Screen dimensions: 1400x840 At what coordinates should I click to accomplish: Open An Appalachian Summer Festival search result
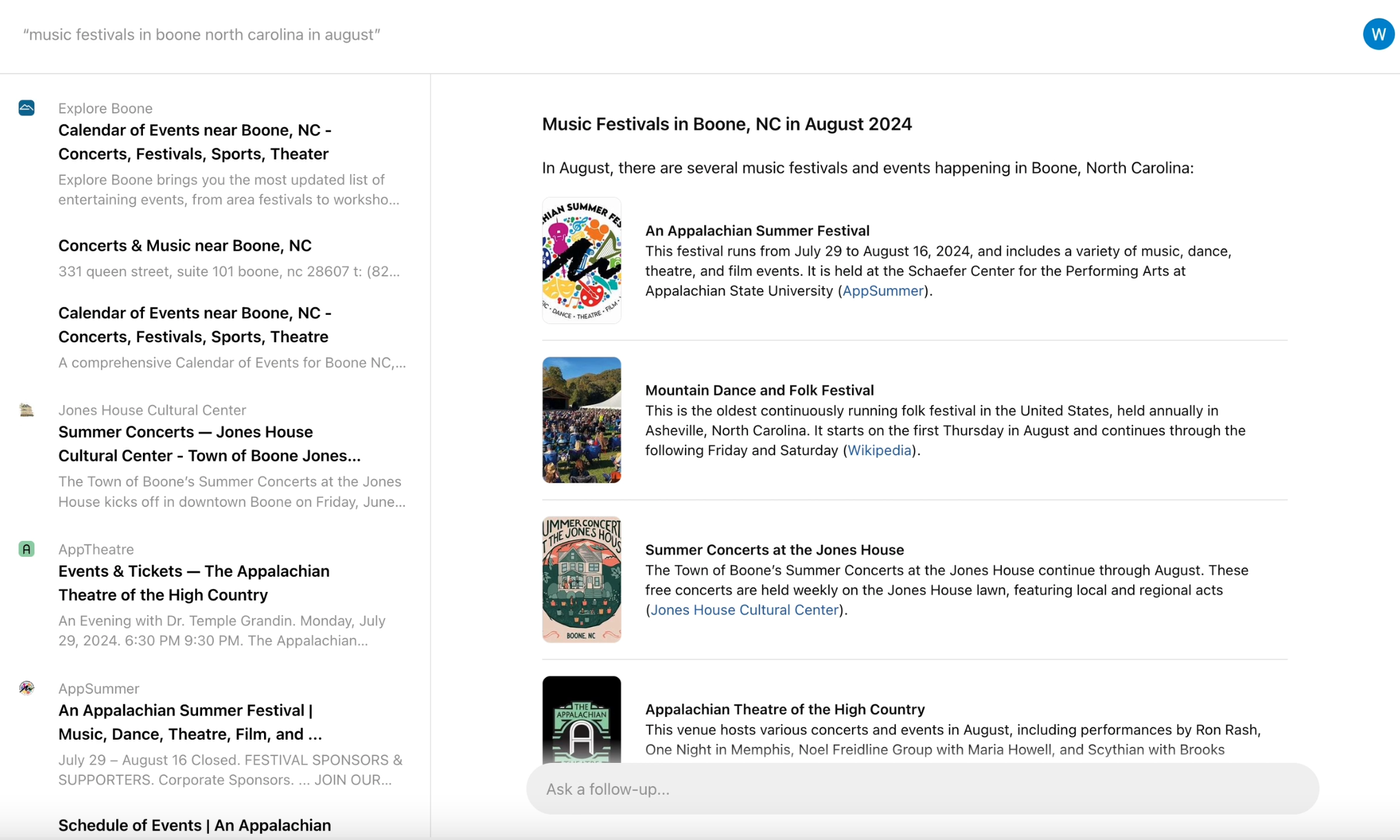click(190, 722)
